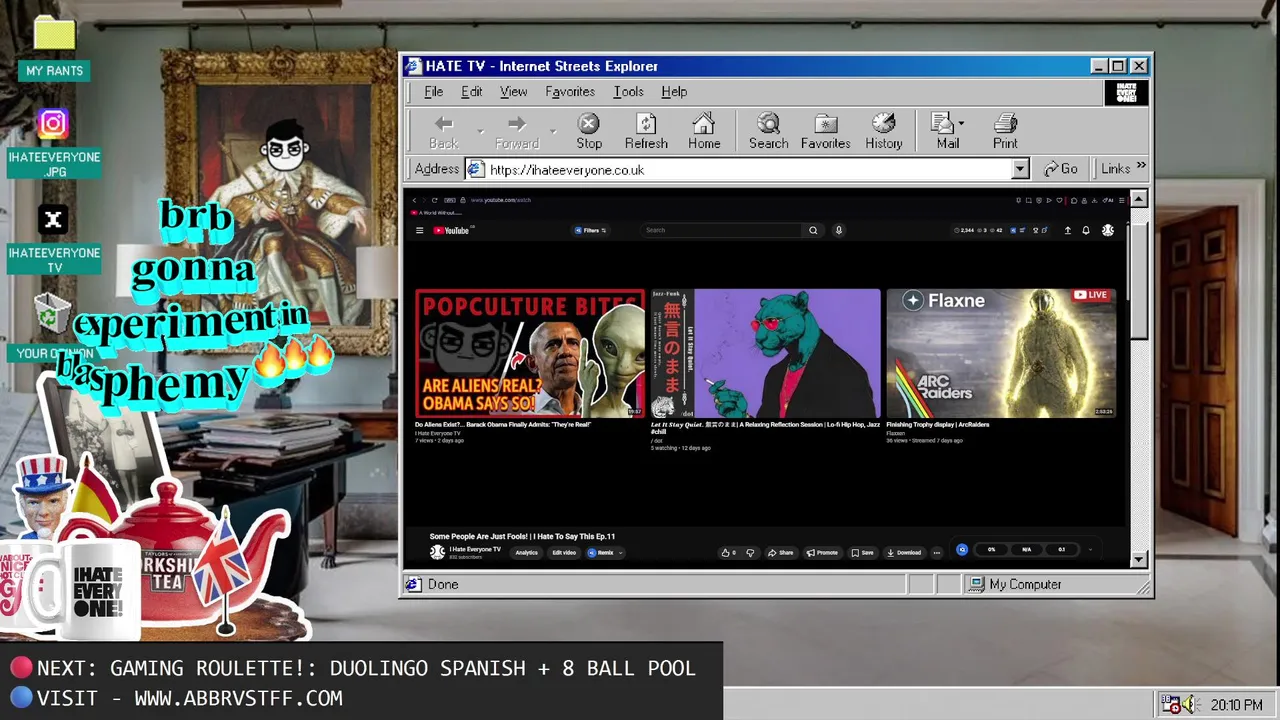1280x720 pixels.
Task: Open the Address bar dropdown arrow
Action: (1020, 170)
